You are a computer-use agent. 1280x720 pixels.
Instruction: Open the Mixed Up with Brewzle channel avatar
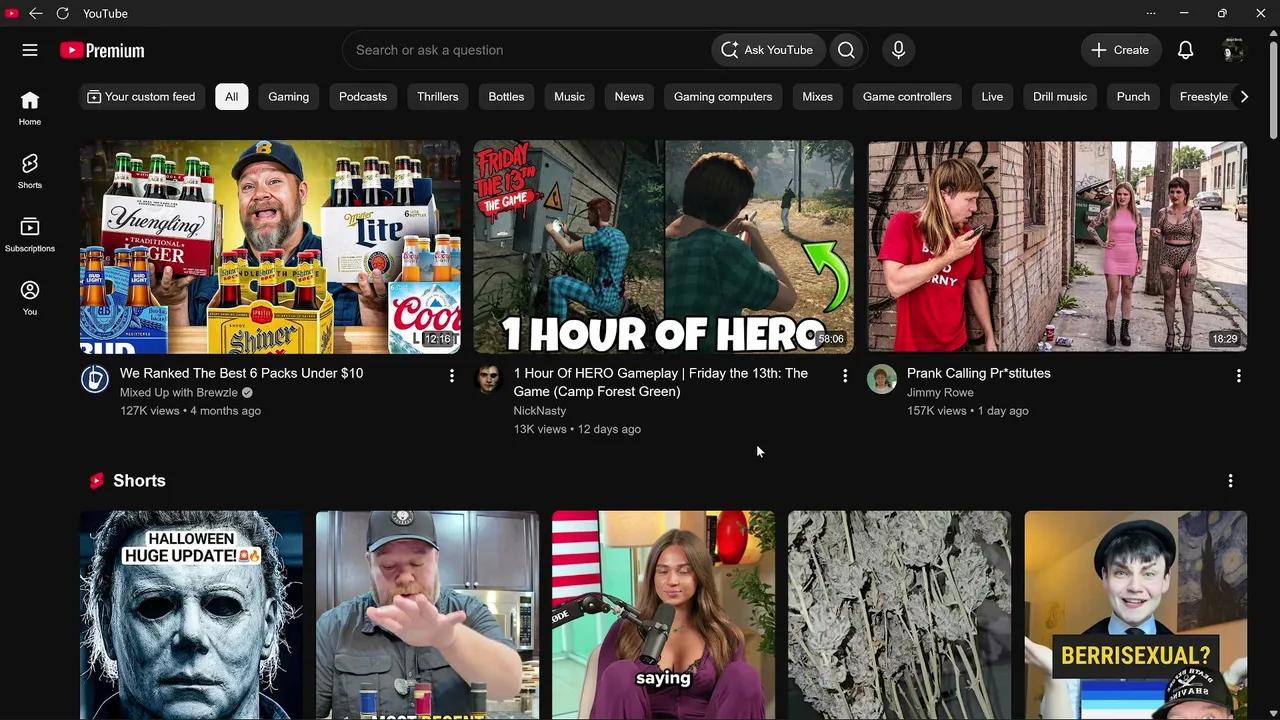coord(95,378)
